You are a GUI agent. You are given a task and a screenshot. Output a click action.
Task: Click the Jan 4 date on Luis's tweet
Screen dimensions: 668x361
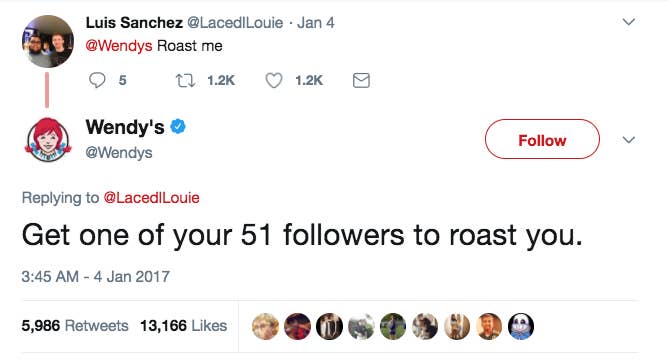(x=316, y=23)
